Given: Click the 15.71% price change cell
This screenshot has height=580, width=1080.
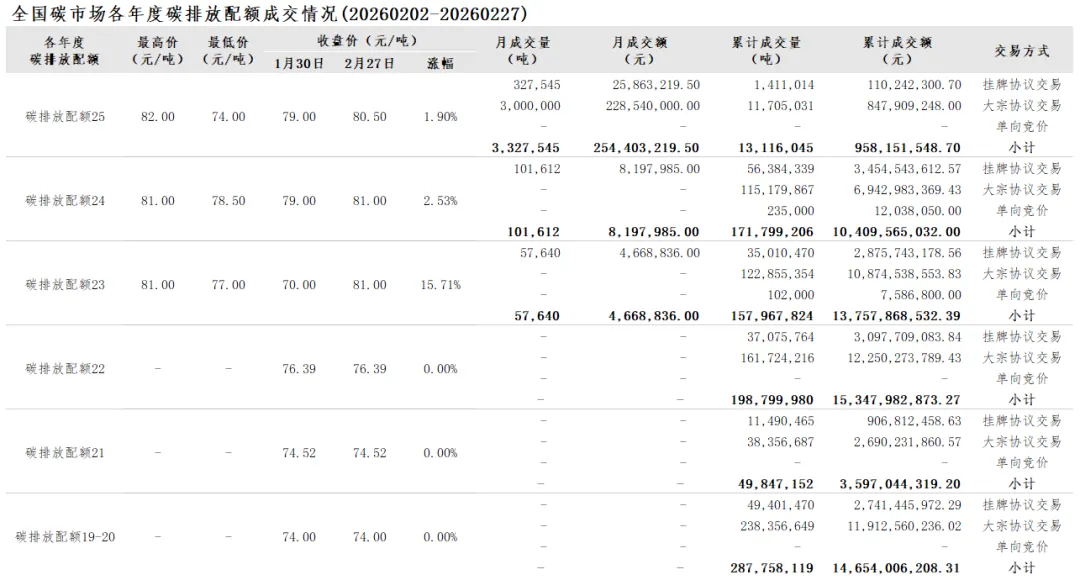Looking at the screenshot, I should (x=440, y=285).
